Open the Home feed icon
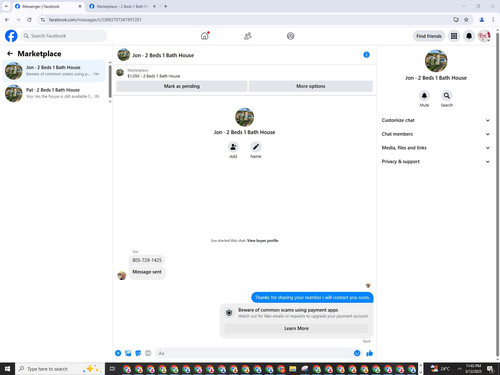Screen dimensions: 500x375 coord(205,36)
